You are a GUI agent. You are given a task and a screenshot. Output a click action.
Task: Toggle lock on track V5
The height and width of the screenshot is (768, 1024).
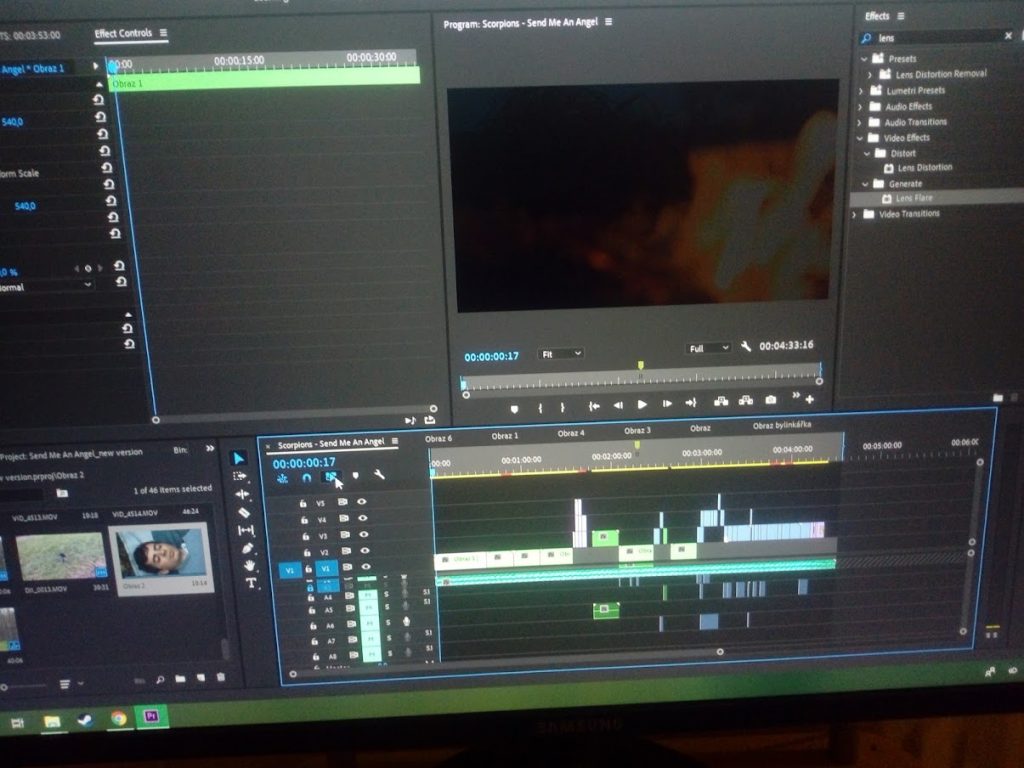pos(303,503)
